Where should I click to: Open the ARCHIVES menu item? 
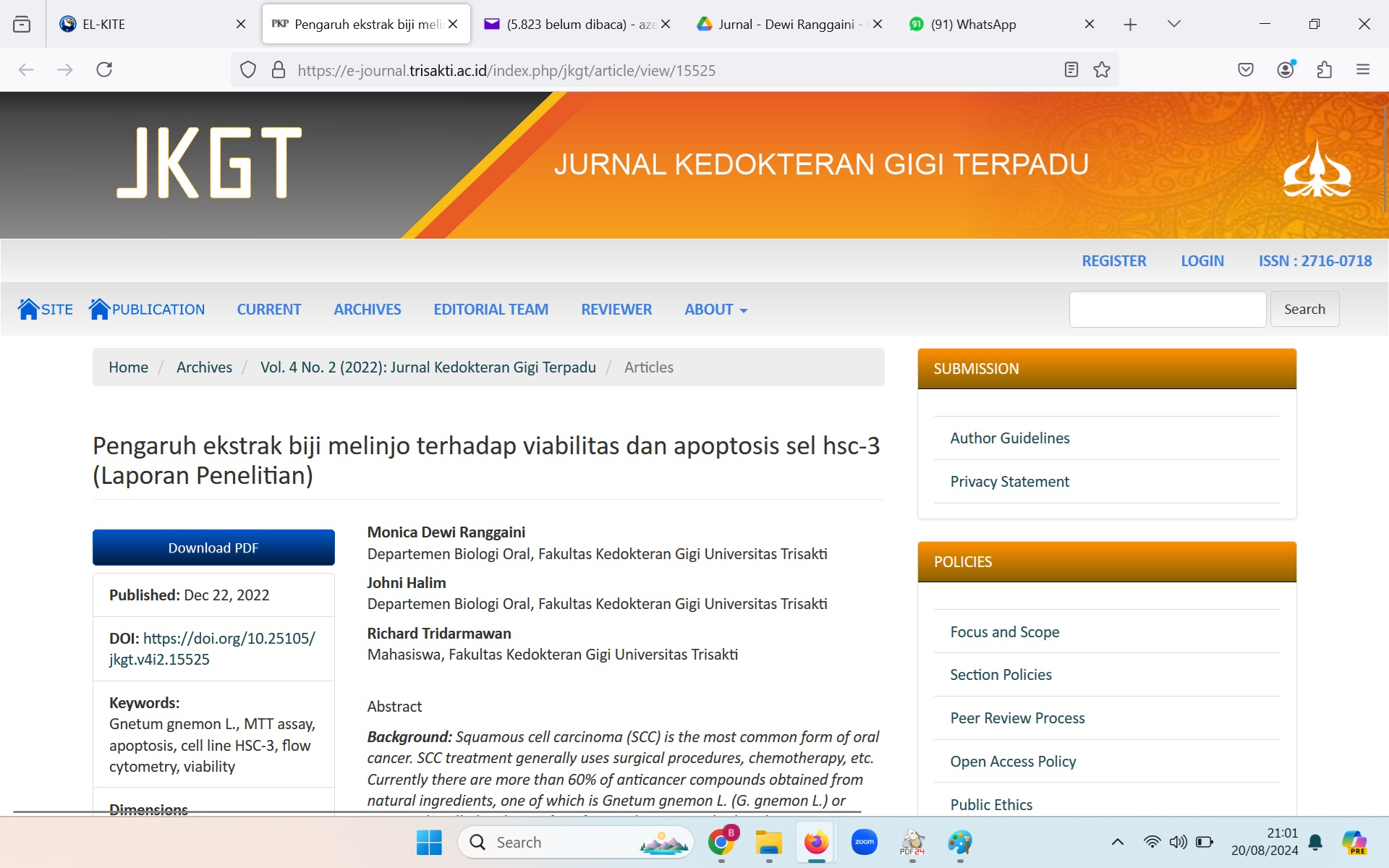click(x=368, y=310)
